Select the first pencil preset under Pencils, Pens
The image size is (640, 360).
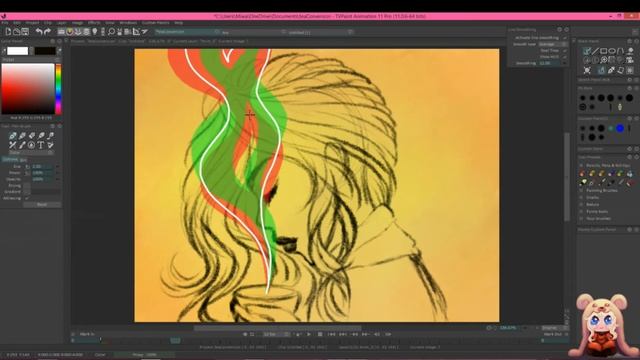point(582,173)
